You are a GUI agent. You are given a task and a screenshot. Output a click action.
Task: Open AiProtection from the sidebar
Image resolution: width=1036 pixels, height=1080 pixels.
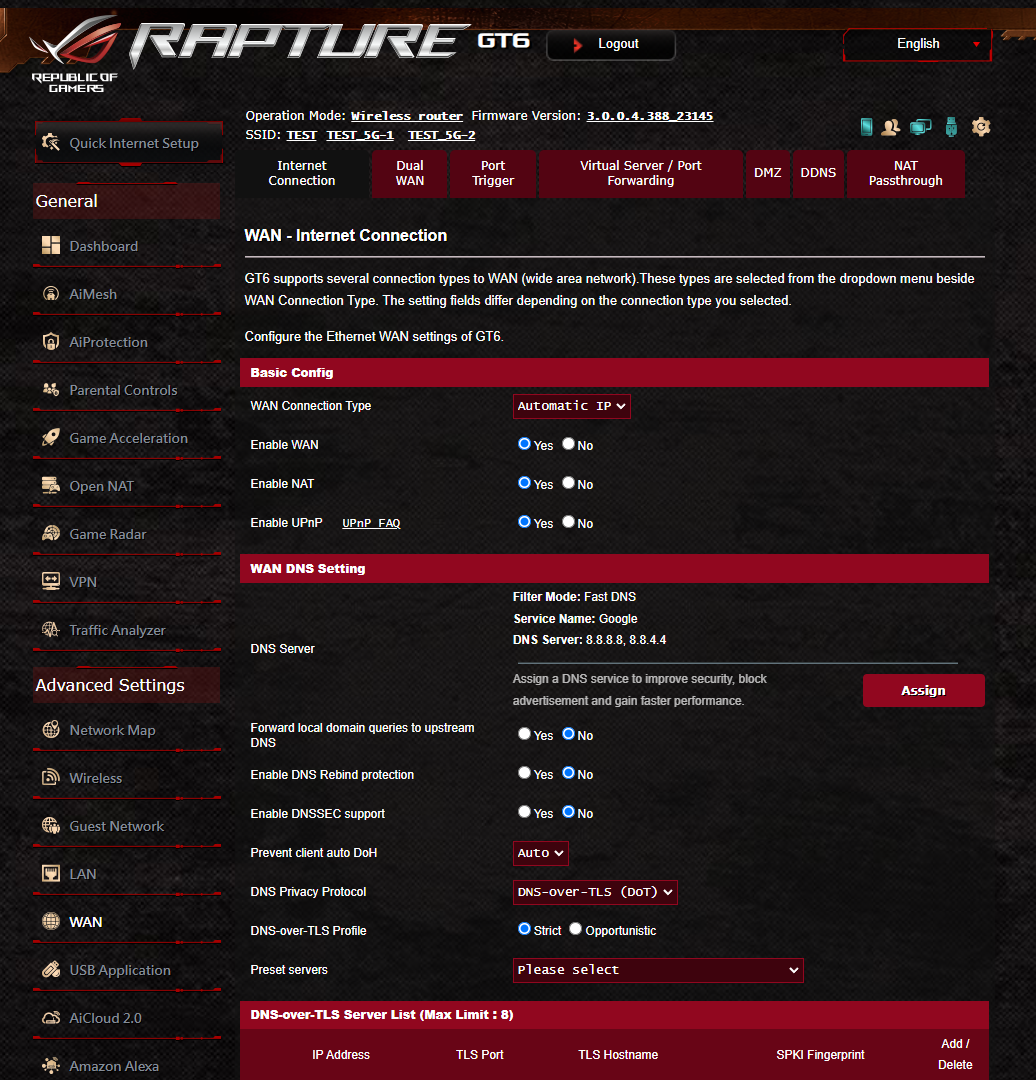[108, 341]
